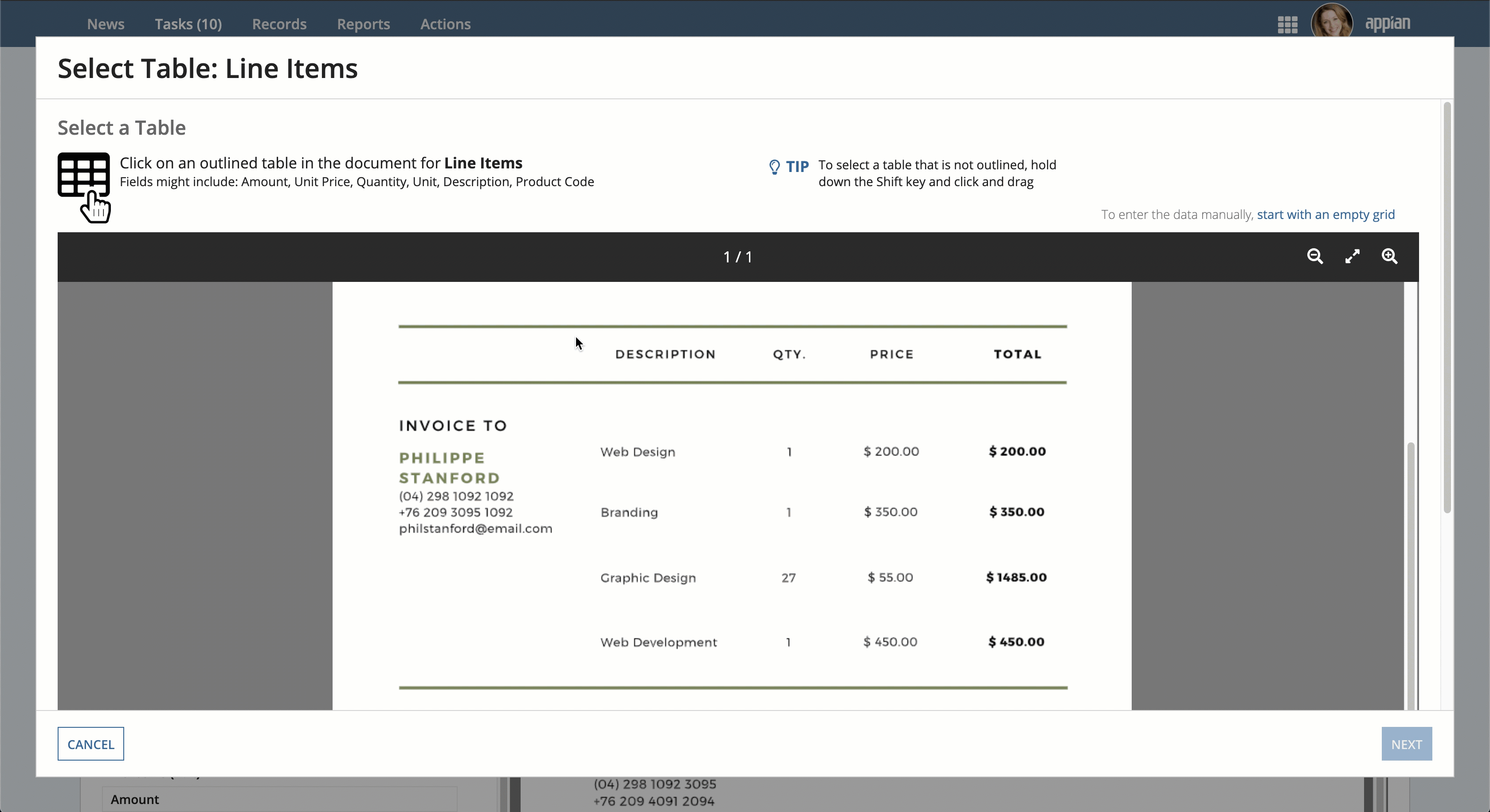Follow the 'start with an empty grid' link
The width and height of the screenshot is (1490, 812).
coord(1326,215)
